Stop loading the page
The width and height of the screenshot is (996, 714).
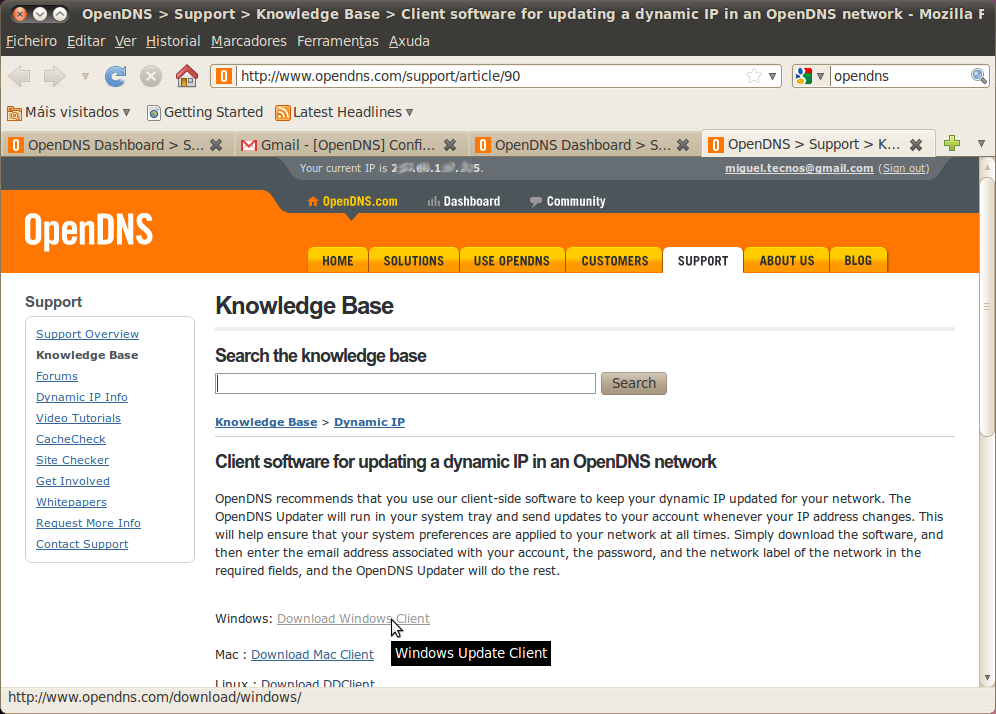(x=151, y=76)
